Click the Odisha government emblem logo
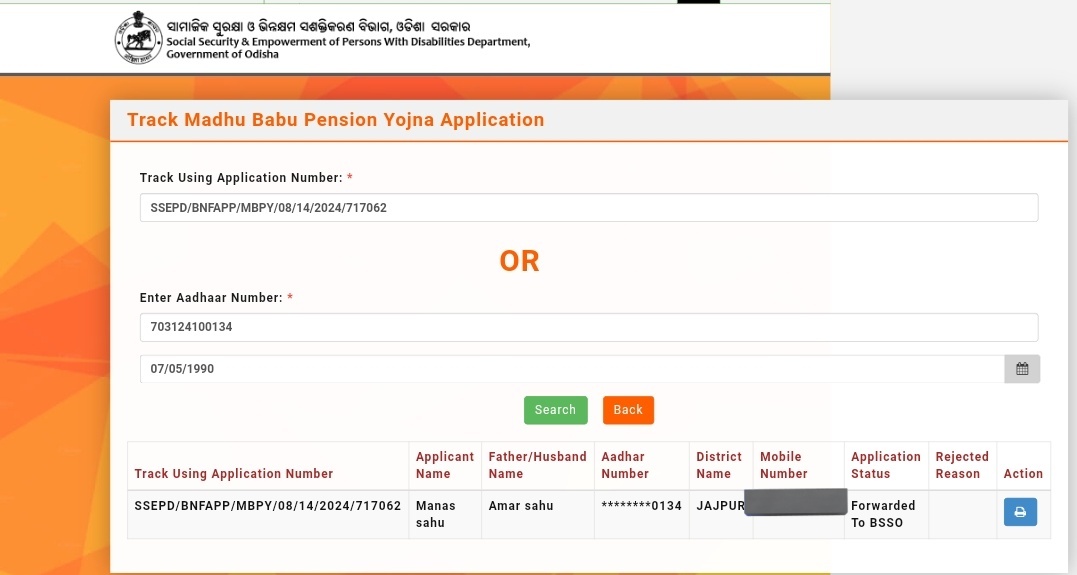The image size is (1077, 575). (138, 38)
